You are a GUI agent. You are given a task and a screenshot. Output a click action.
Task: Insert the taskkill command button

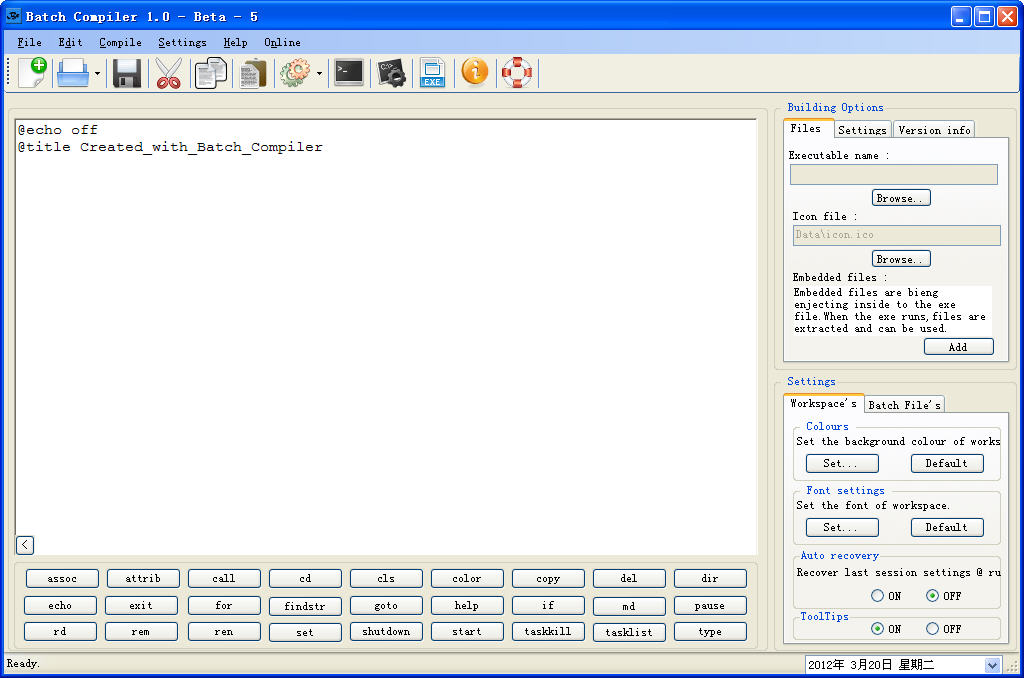[548, 632]
